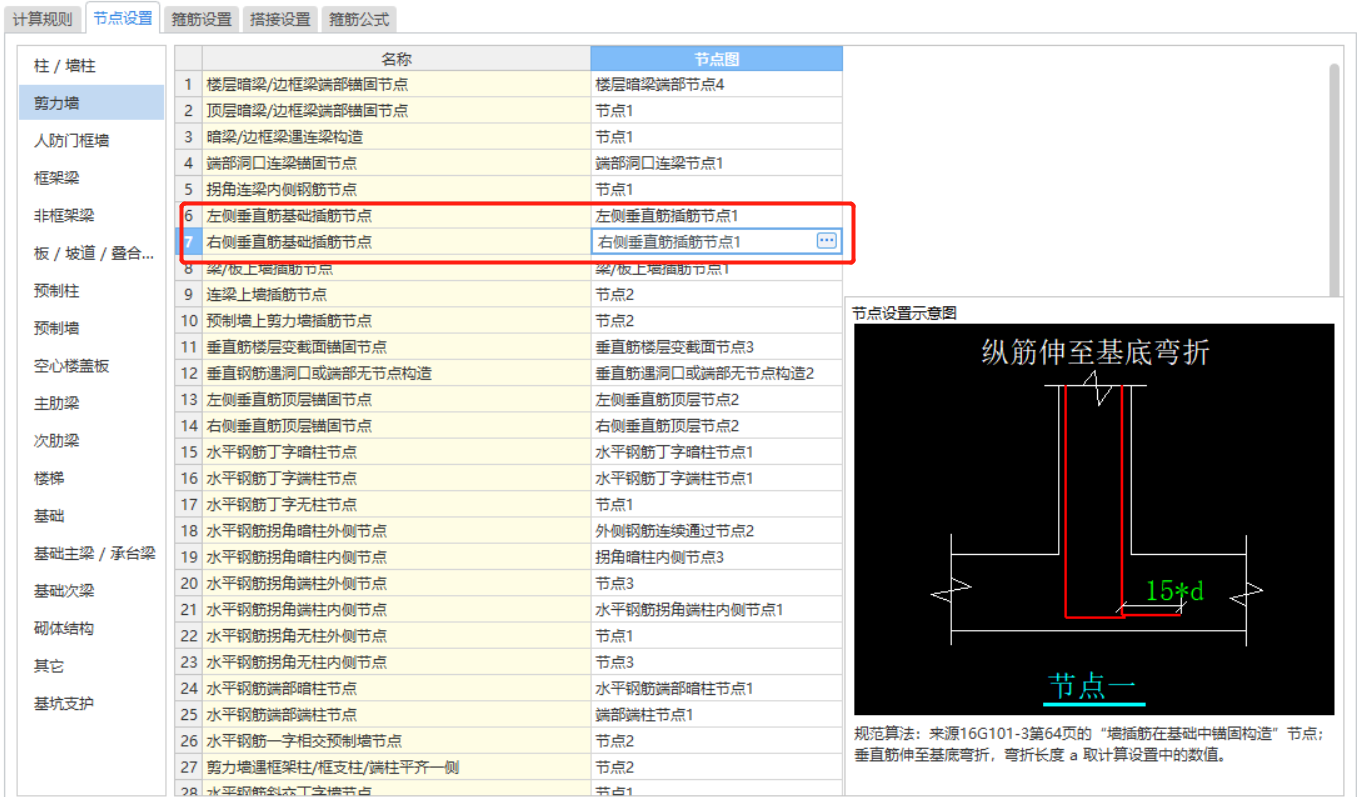This screenshot has height=797, width=1357.
Task: Select row 水平钢筋拐角暗柱外侧节点
Action: tap(396, 531)
